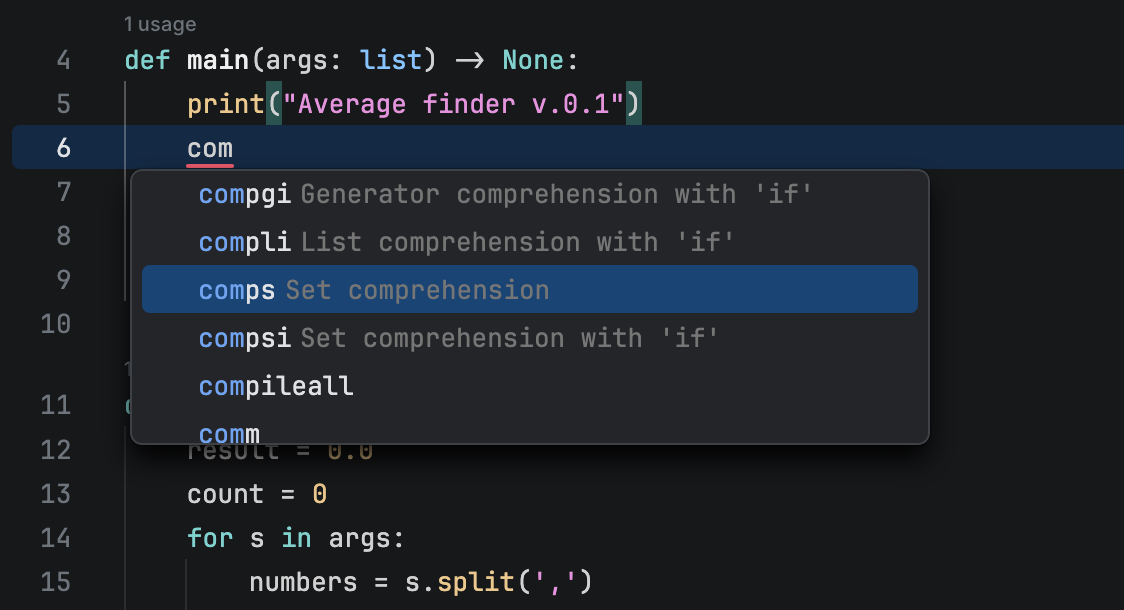The height and width of the screenshot is (610, 1124).
Task: Click the underlined 'com' prefix being completed
Action: [x=210, y=147]
